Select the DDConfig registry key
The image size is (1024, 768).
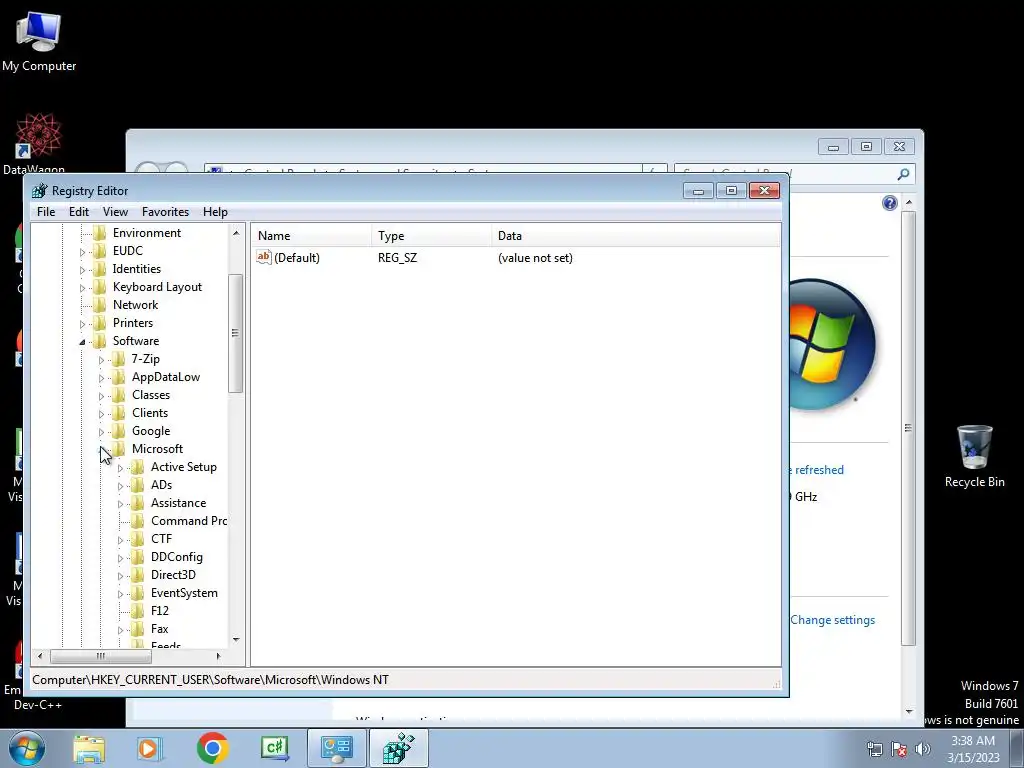click(x=176, y=557)
